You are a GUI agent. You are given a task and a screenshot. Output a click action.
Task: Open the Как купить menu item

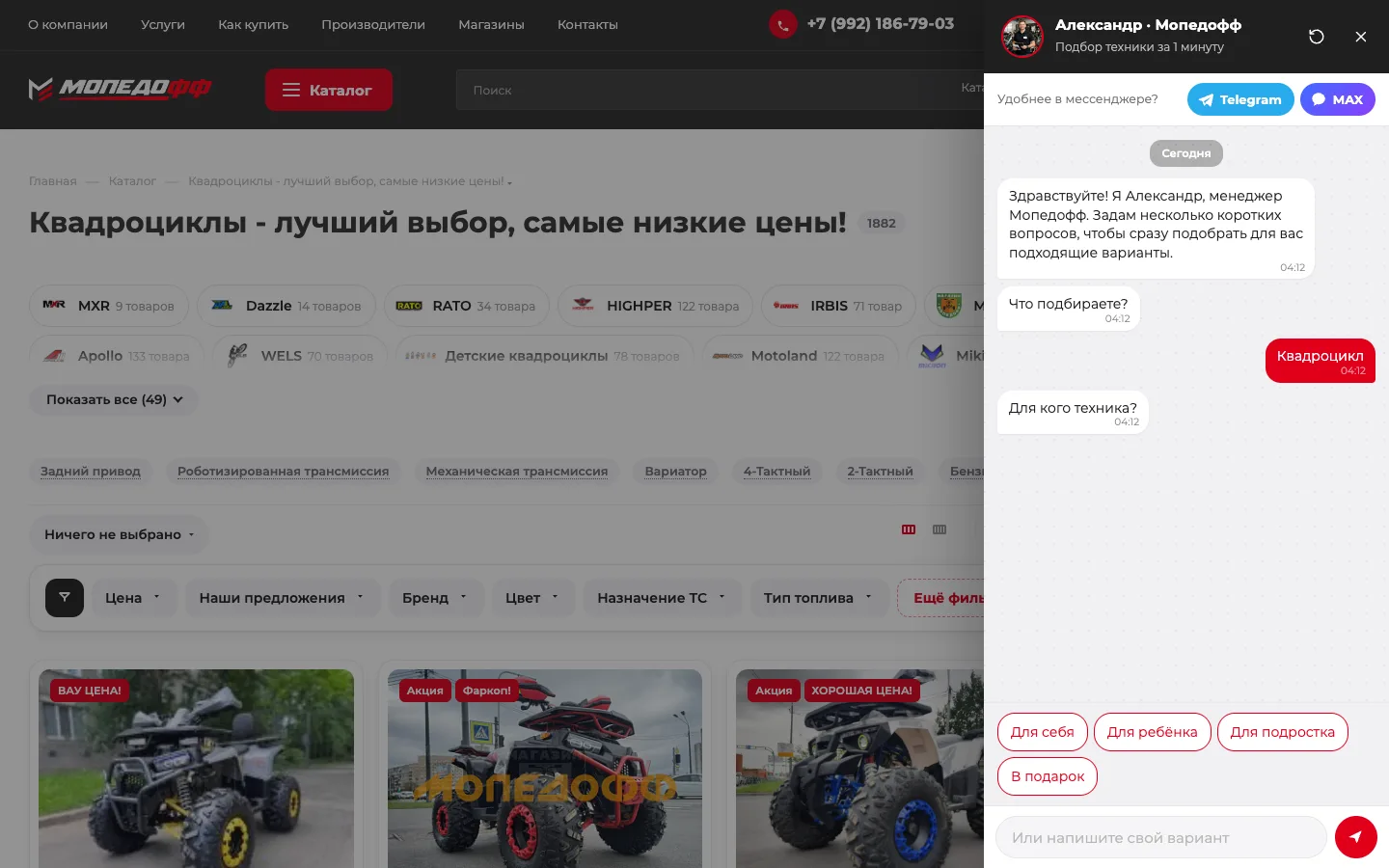pyautogui.click(x=254, y=25)
